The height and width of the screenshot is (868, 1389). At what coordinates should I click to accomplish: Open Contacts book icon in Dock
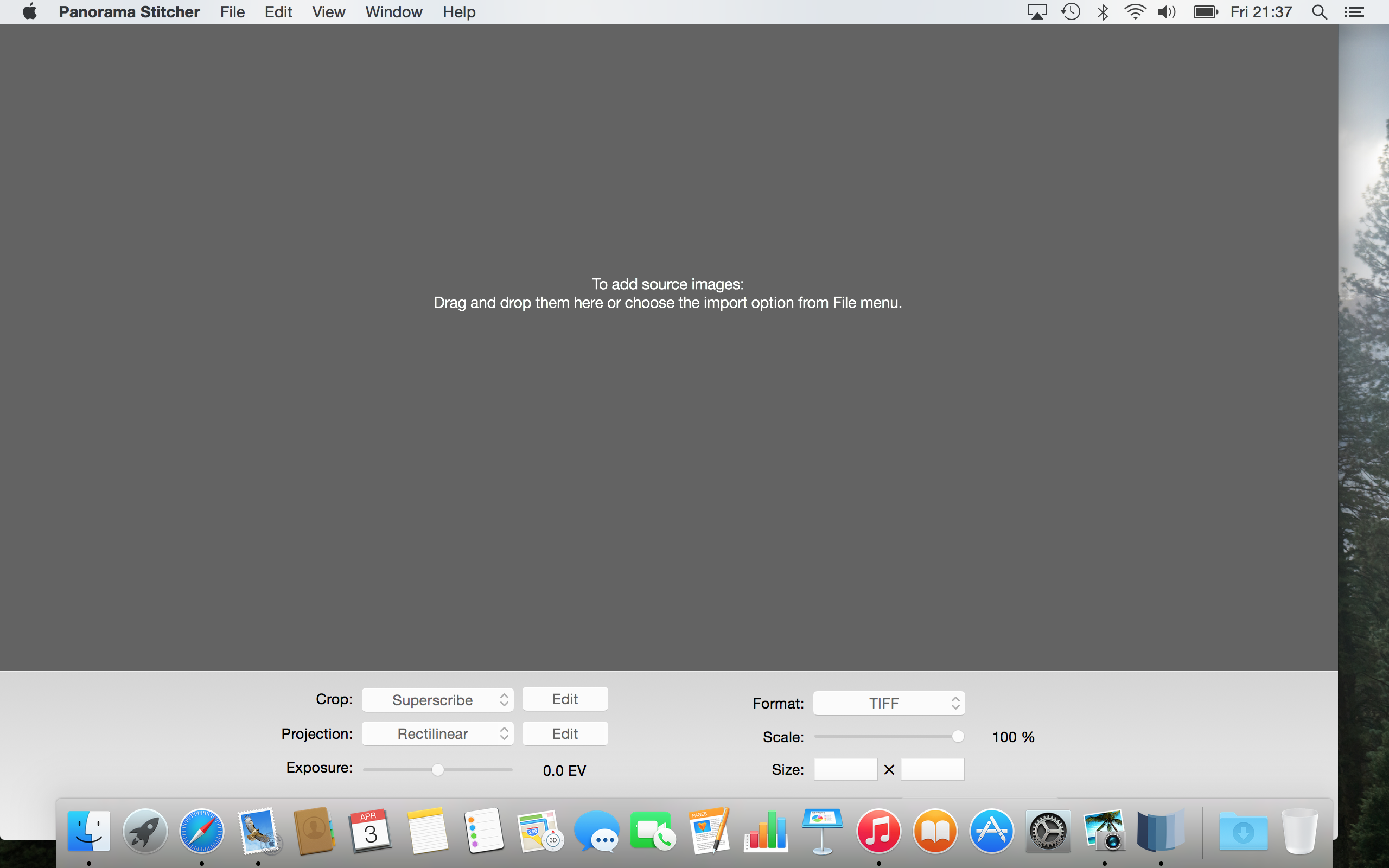pyautogui.click(x=314, y=831)
